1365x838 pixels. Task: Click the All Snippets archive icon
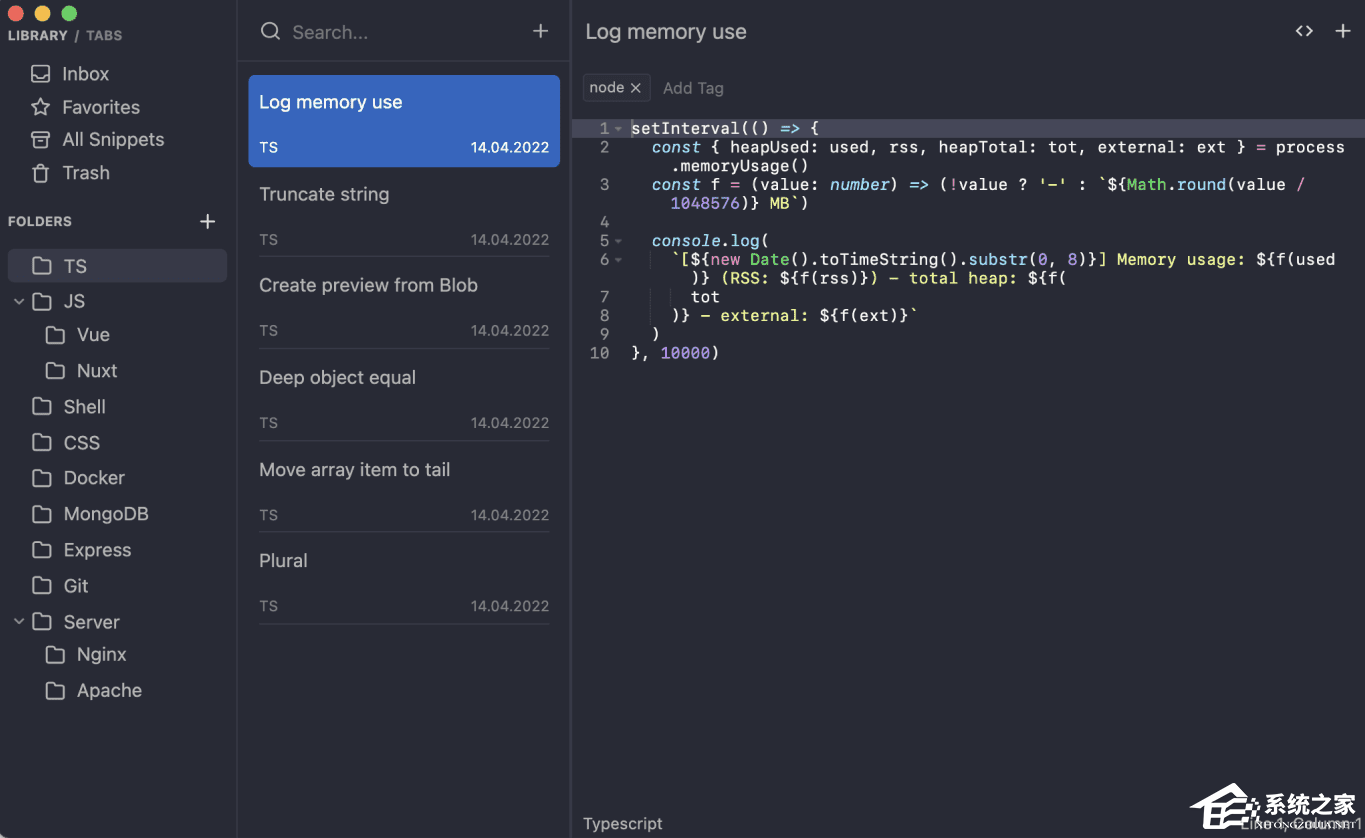(x=40, y=140)
